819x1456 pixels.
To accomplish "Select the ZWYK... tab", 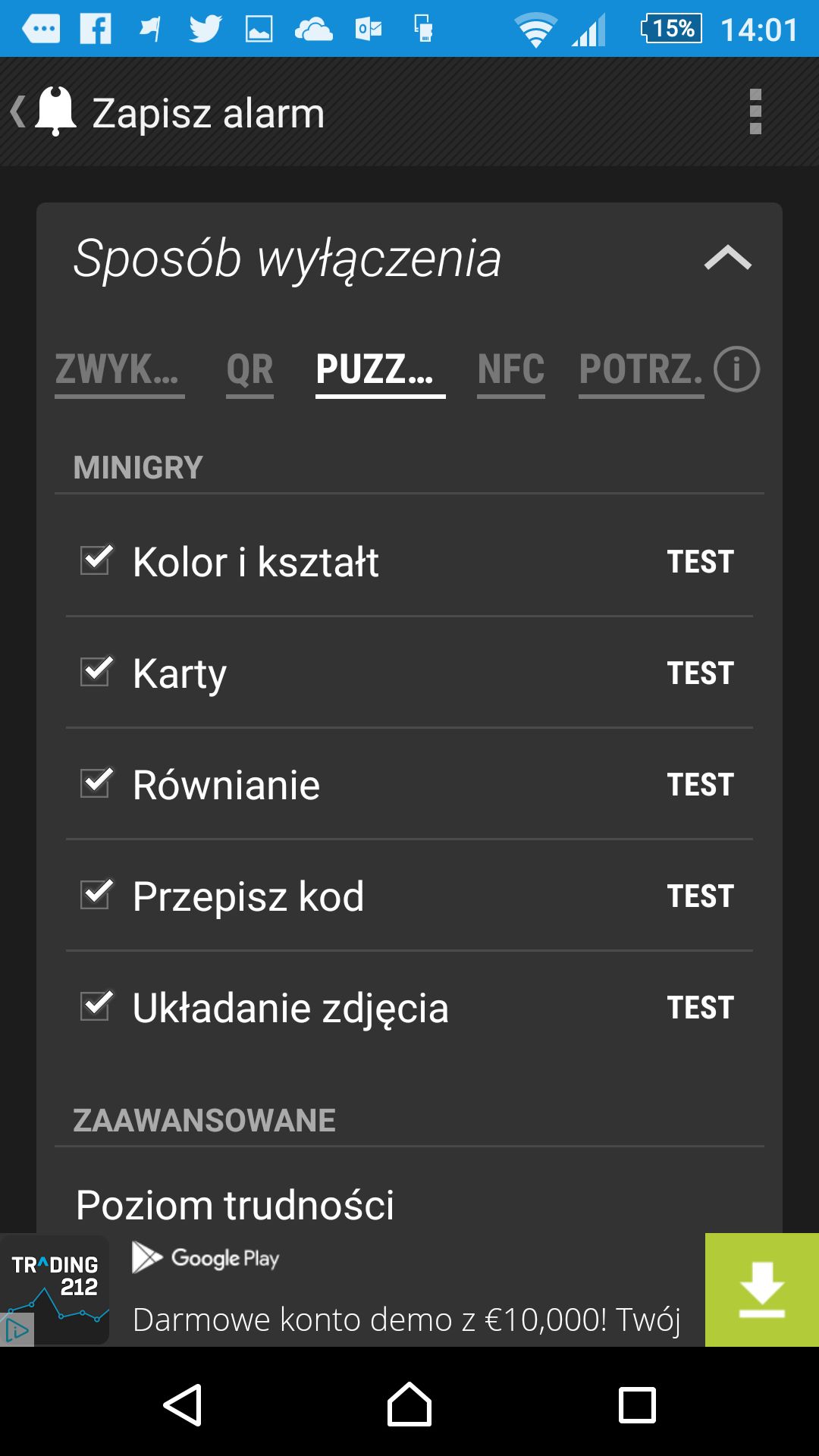I will point(119,372).
